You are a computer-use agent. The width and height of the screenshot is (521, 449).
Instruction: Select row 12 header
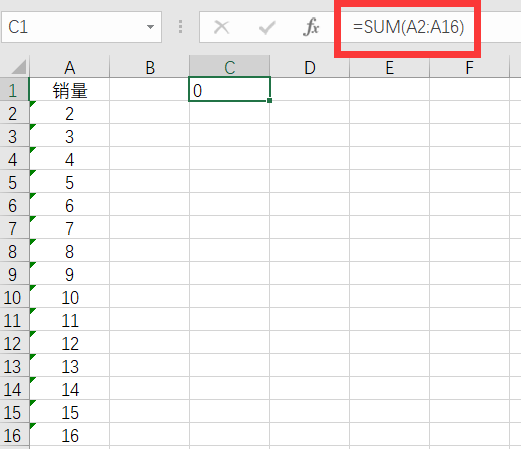pyautogui.click(x=14, y=342)
